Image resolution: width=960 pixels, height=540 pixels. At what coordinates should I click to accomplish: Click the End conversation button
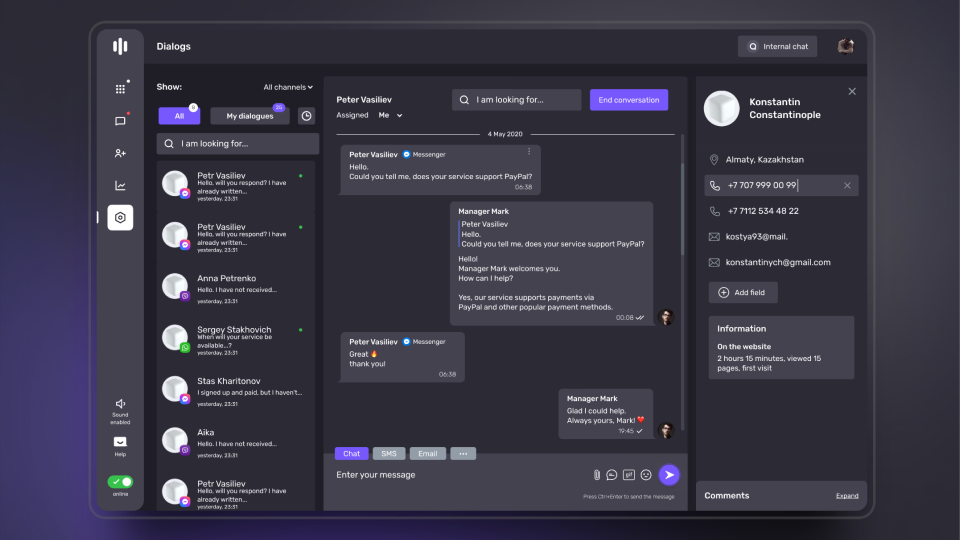pos(629,100)
